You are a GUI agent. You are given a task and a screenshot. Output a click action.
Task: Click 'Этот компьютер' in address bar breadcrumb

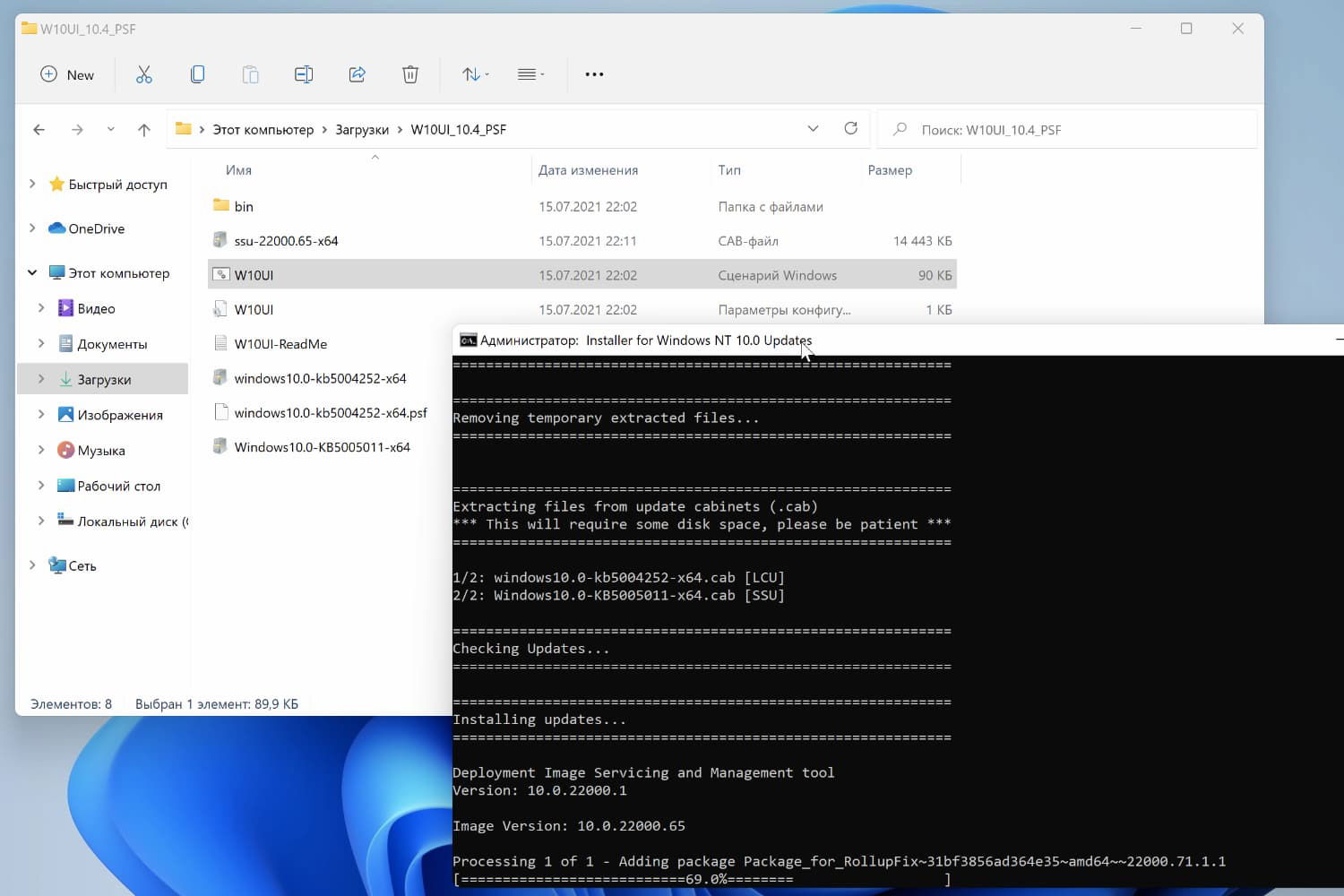[x=263, y=130]
